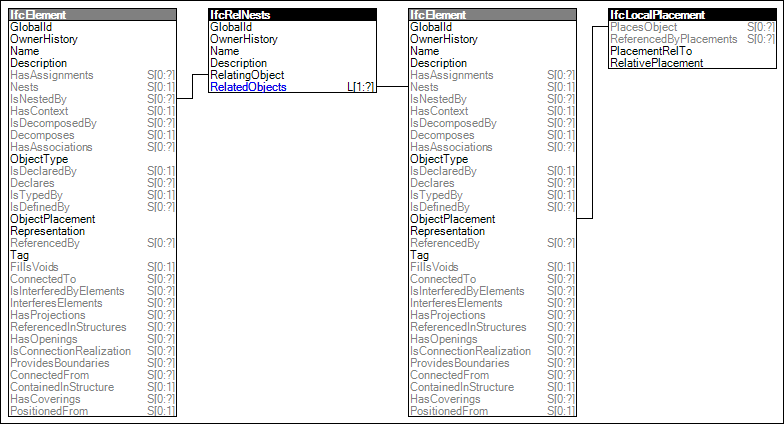Select ConnectedTo in the first IfcElement box

click(43, 279)
